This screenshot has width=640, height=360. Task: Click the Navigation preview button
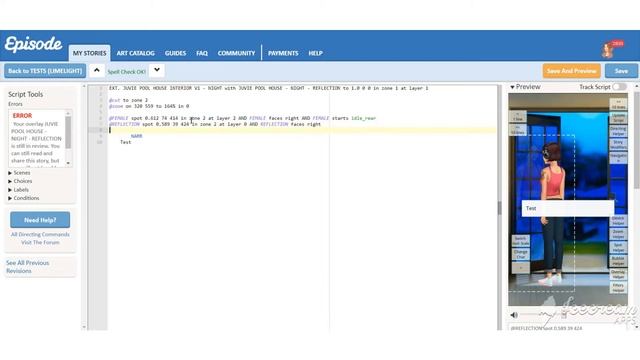(x=618, y=158)
